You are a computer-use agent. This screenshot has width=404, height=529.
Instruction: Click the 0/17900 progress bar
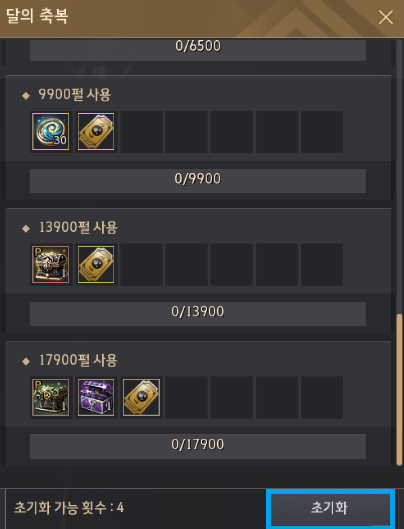click(198, 446)
